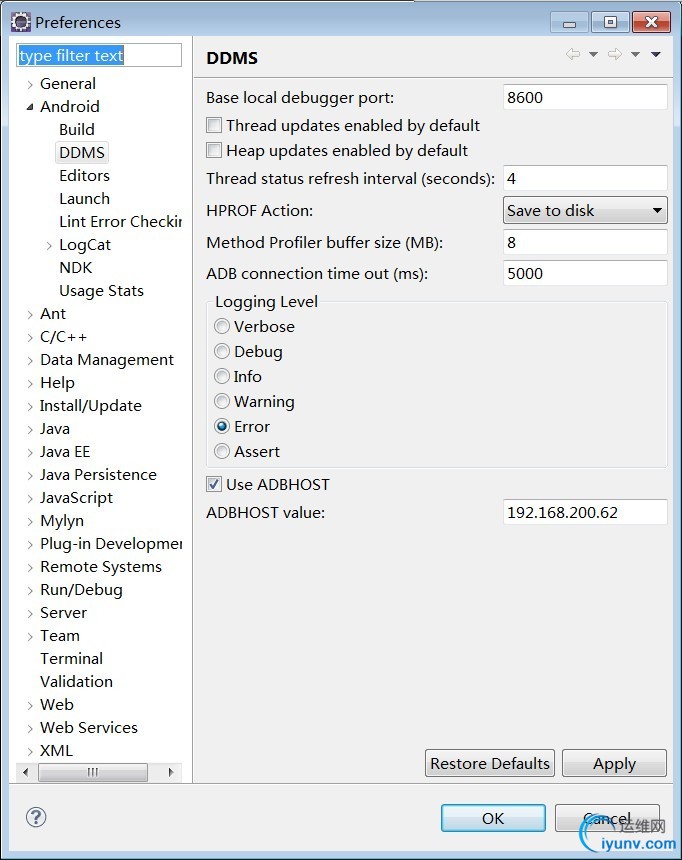This screenshot has width=682, height=860.
Task: Click the back navigation arrow icon
Action: (573, 54)
